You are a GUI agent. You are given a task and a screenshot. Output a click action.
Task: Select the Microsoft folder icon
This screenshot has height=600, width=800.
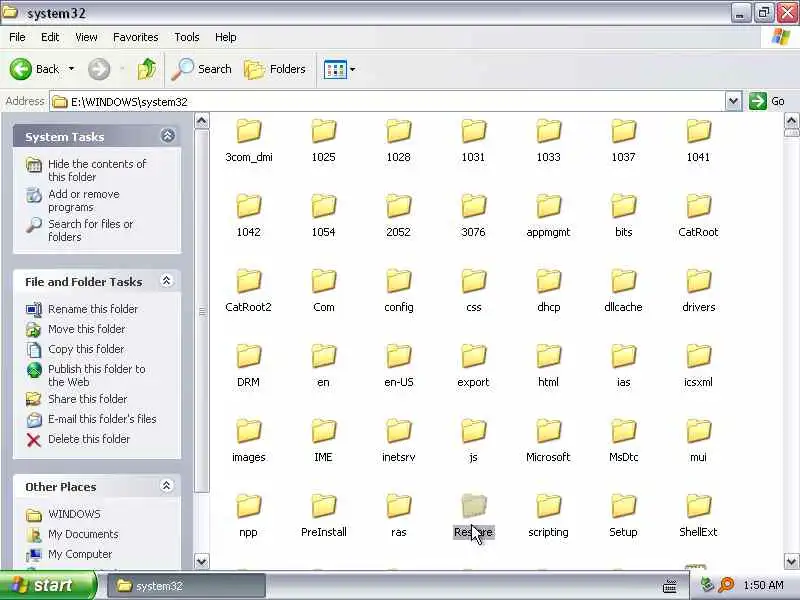549,431
